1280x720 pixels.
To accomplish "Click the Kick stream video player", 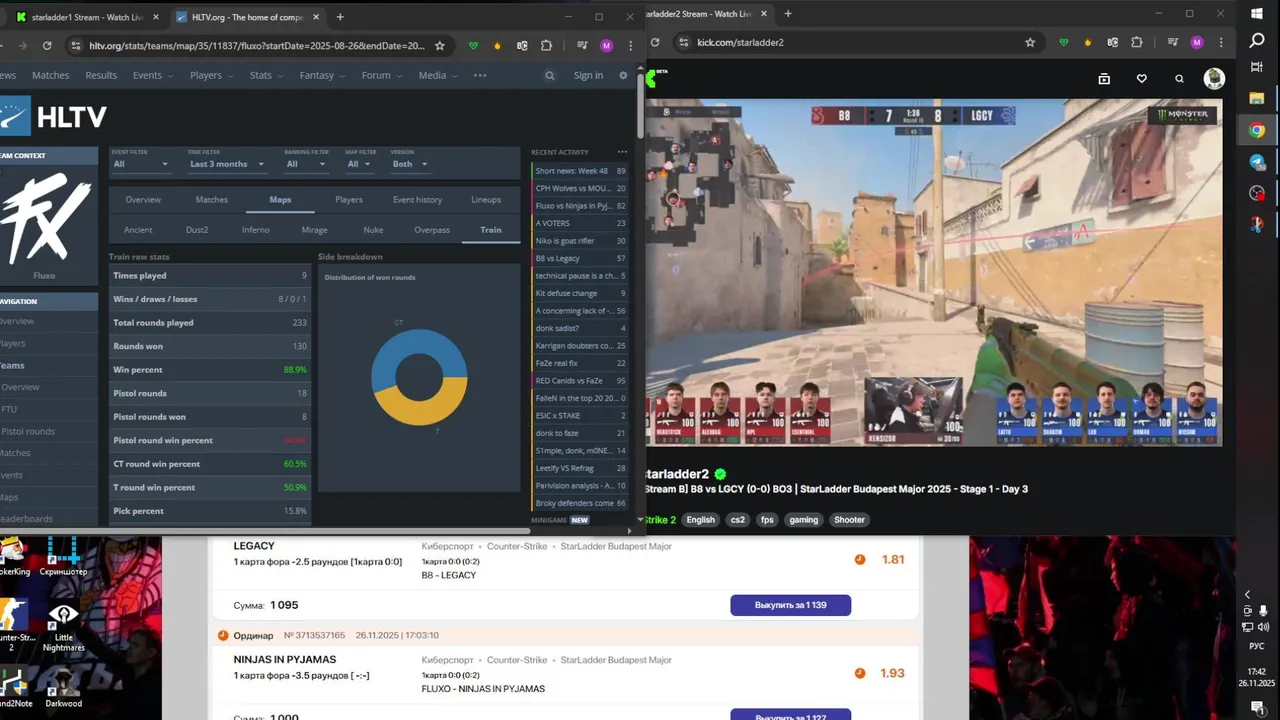I will [934, 272].
